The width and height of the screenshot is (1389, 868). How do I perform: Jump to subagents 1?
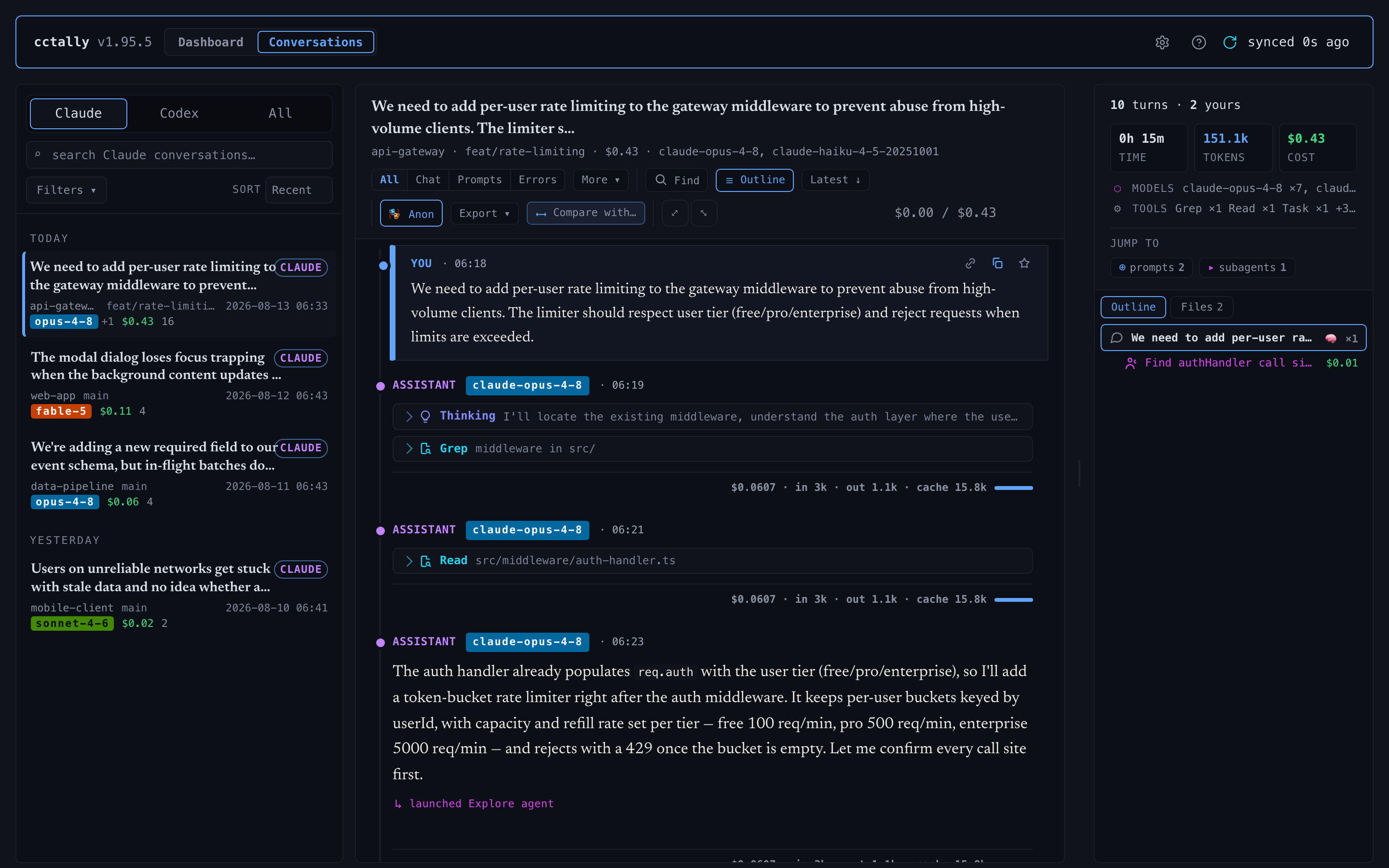pyautogui.click(x=1247, y=268)
